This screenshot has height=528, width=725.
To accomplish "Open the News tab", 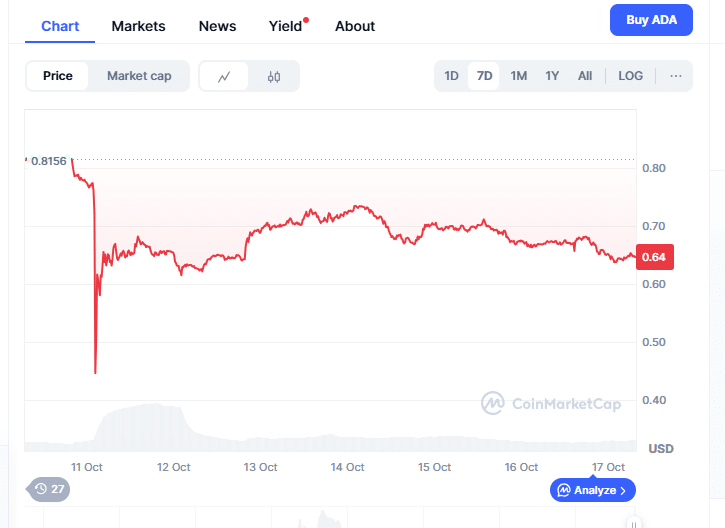I will 217,26.
